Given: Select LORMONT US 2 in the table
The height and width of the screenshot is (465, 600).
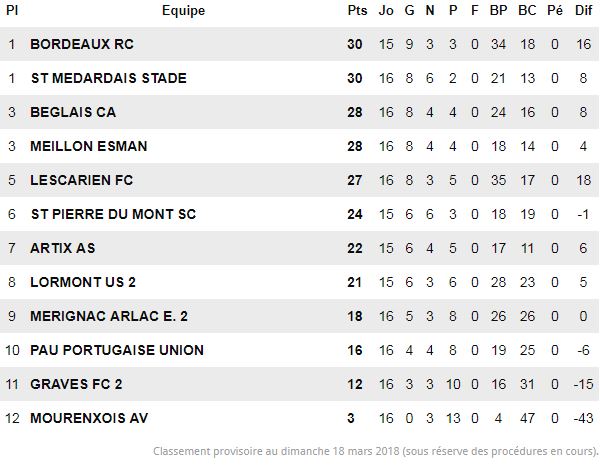Looking at the screenshot, I should pyautogui.click(x=83, y=282).
